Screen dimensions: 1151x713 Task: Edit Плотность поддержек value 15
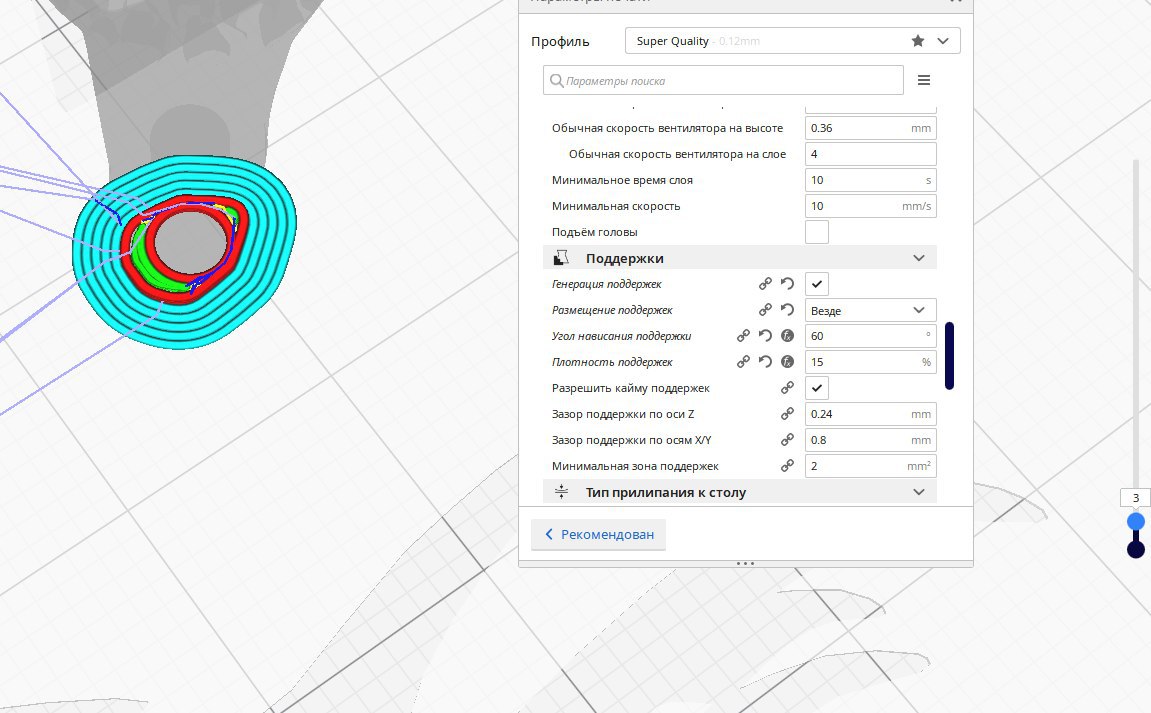(870, 362)
